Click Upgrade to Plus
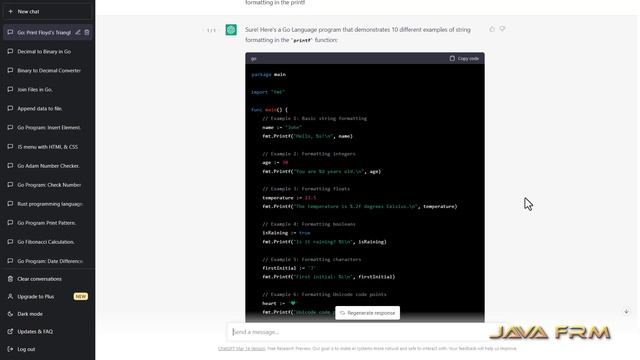 pos(47,296)
